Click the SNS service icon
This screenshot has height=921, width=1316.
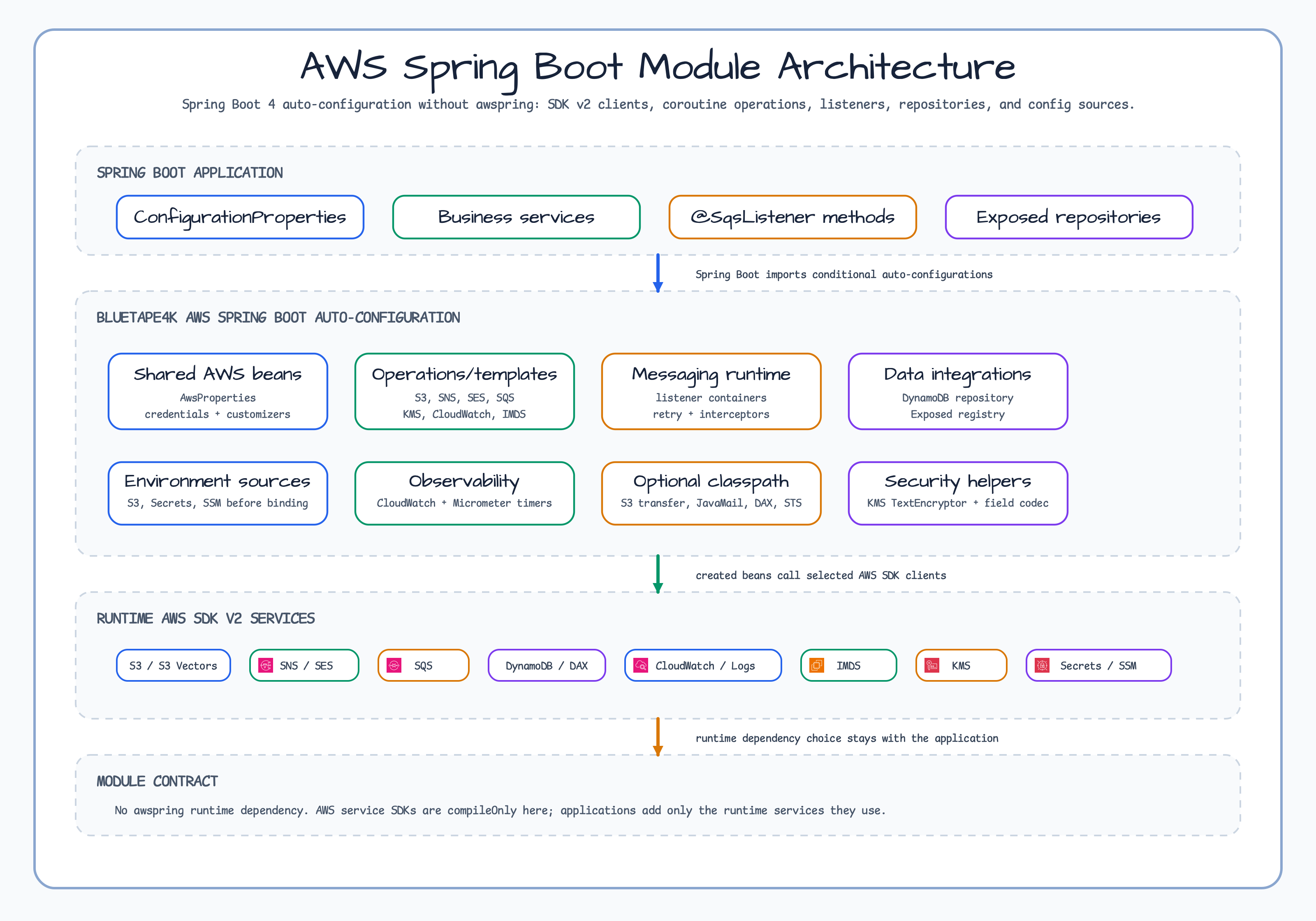point(265,665)
